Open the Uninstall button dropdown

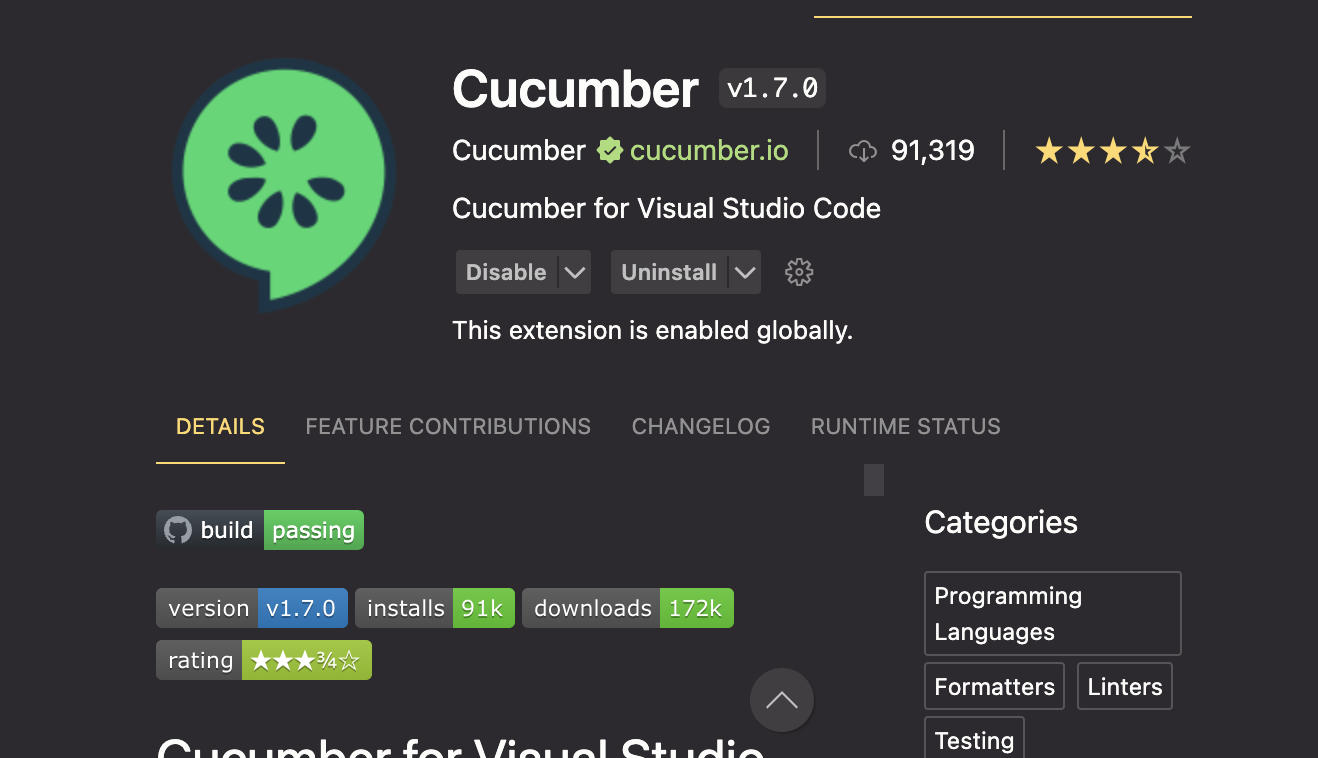(746, 271)
